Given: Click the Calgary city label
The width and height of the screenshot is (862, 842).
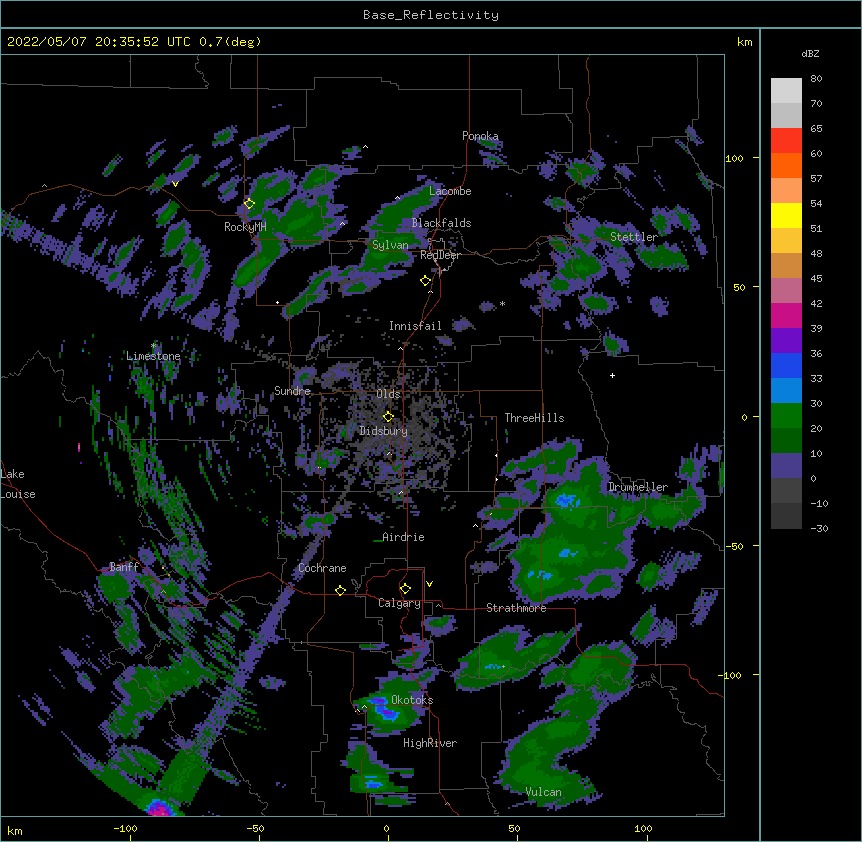Looking at the screenshot, I should 399,603.
